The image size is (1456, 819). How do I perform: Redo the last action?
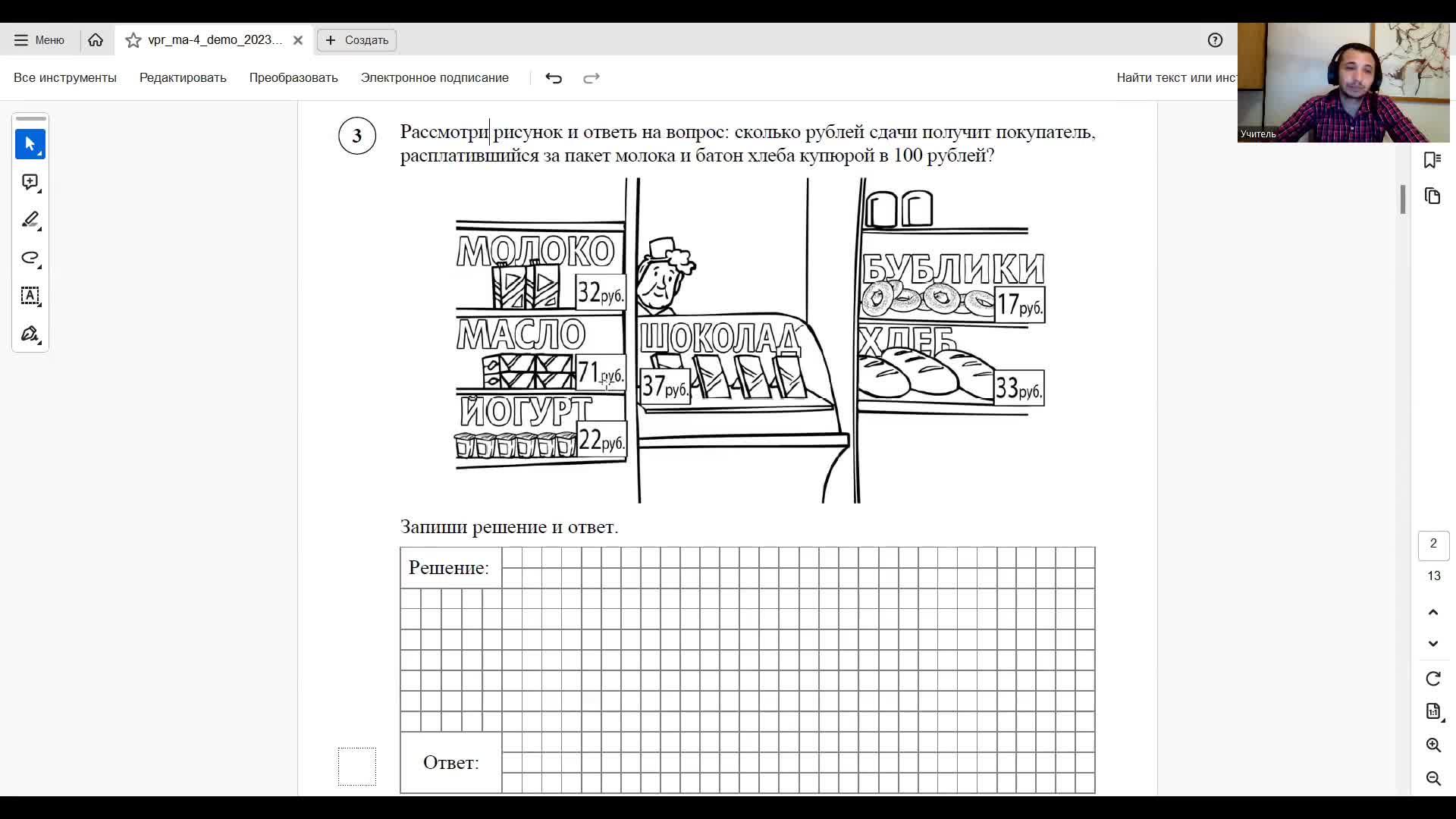coord(591,77)
